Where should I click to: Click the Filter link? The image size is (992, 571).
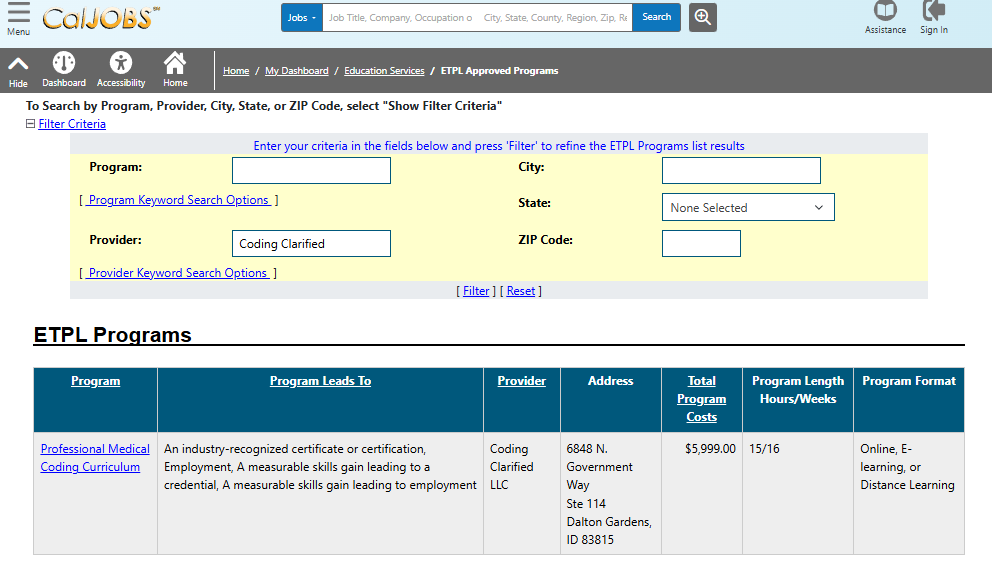476,291
